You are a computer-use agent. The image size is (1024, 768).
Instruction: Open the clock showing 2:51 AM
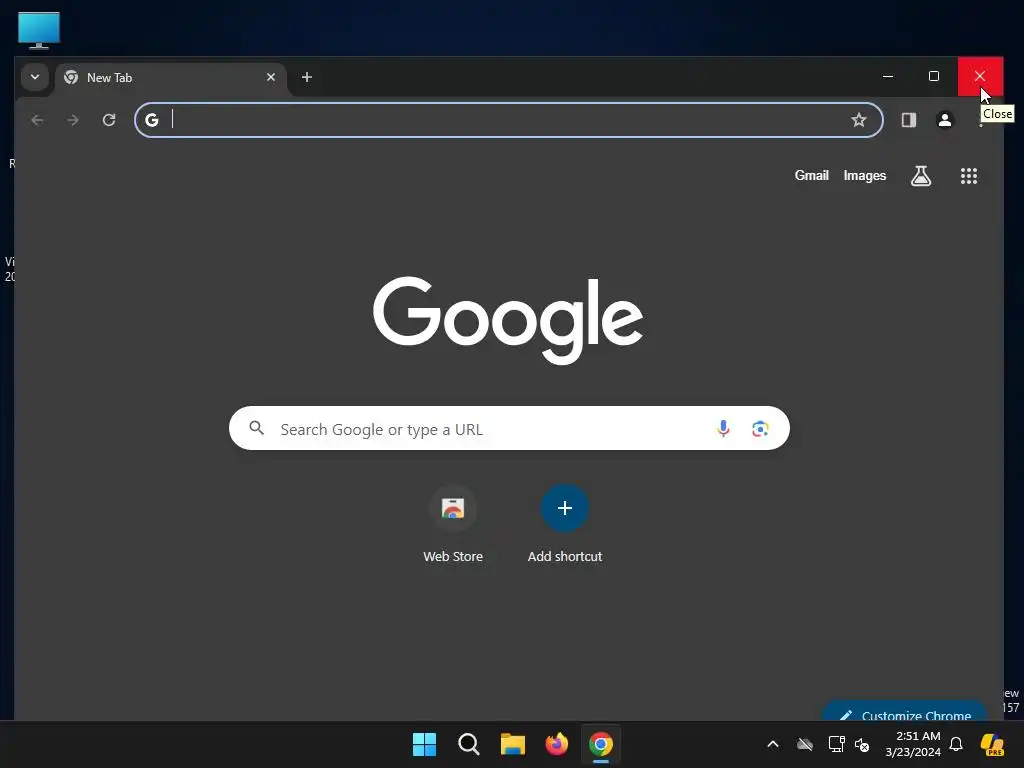tap(912, 744)
